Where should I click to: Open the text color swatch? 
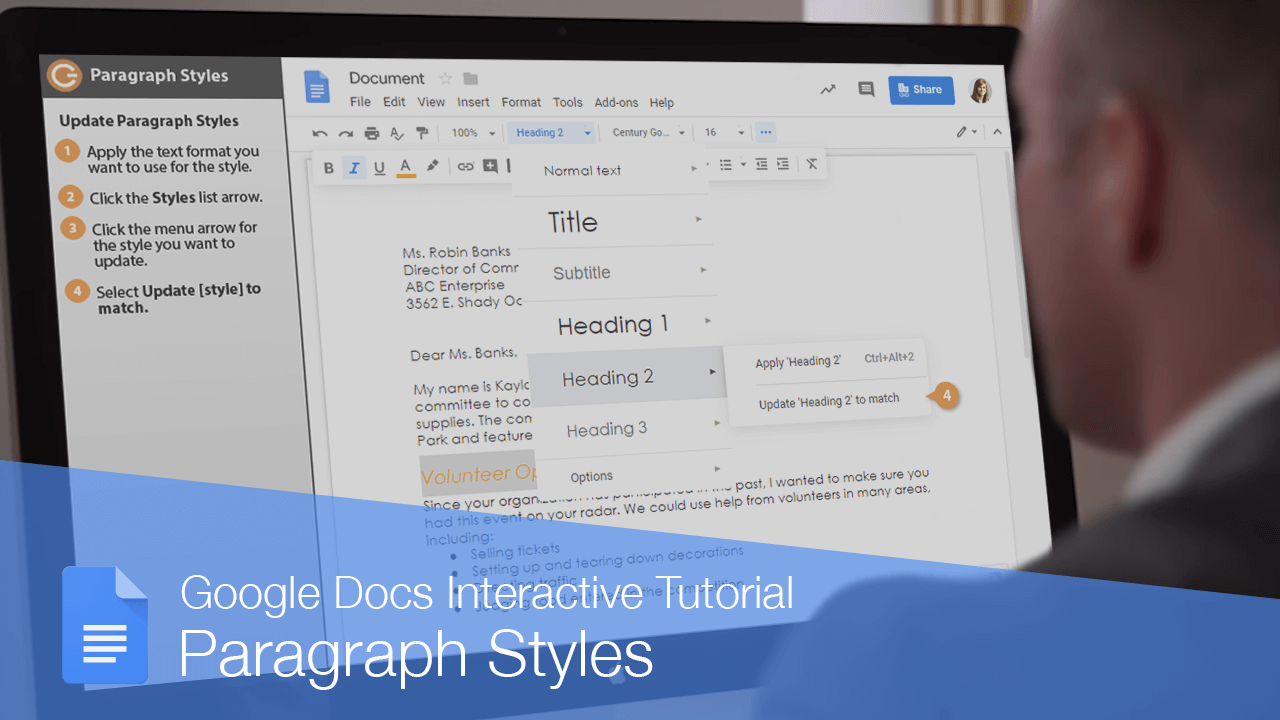pos(404,167)
